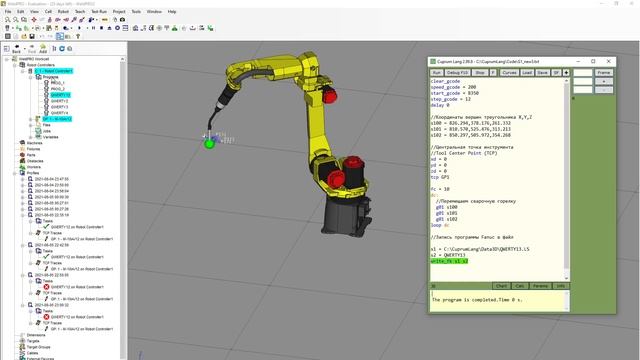Expand the GP 1 - M-10iA/12 tree node
Viewport: 640px width, 360px height.
coord(31,119)
